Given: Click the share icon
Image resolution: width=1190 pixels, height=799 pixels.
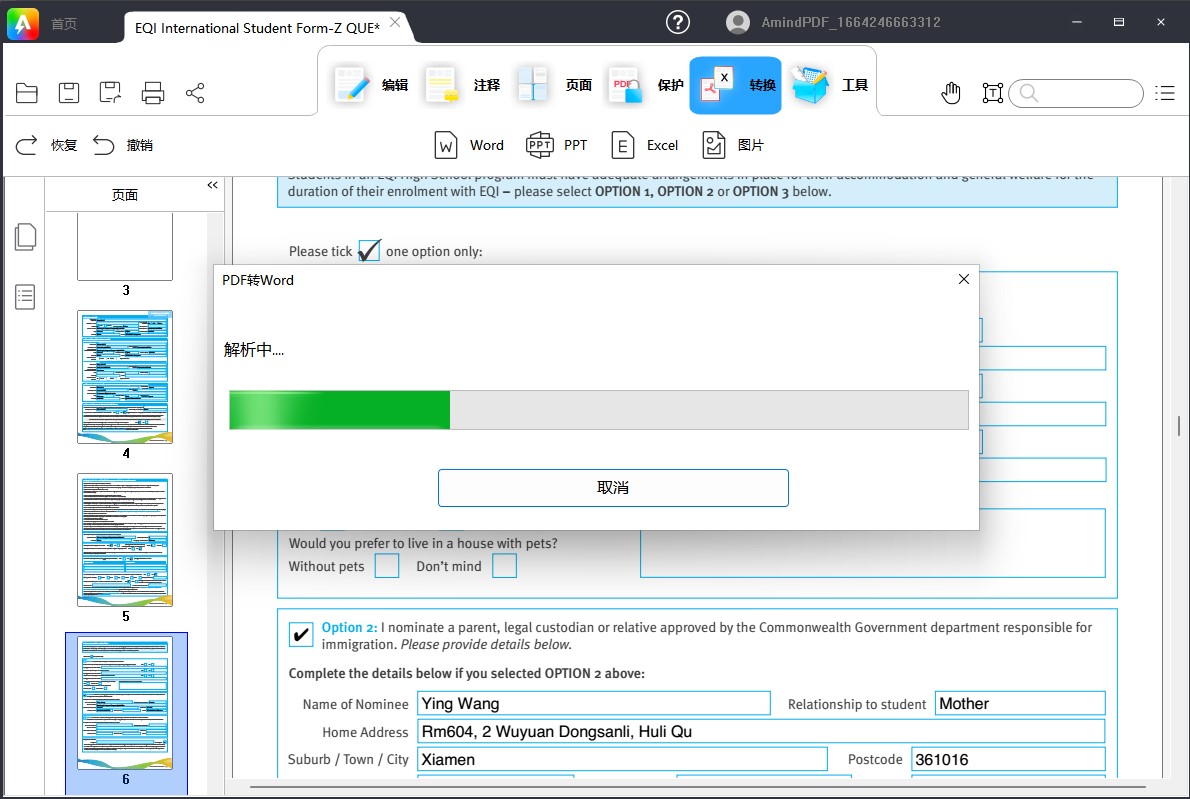Looking at the screenshot, I should pos(195,93).
